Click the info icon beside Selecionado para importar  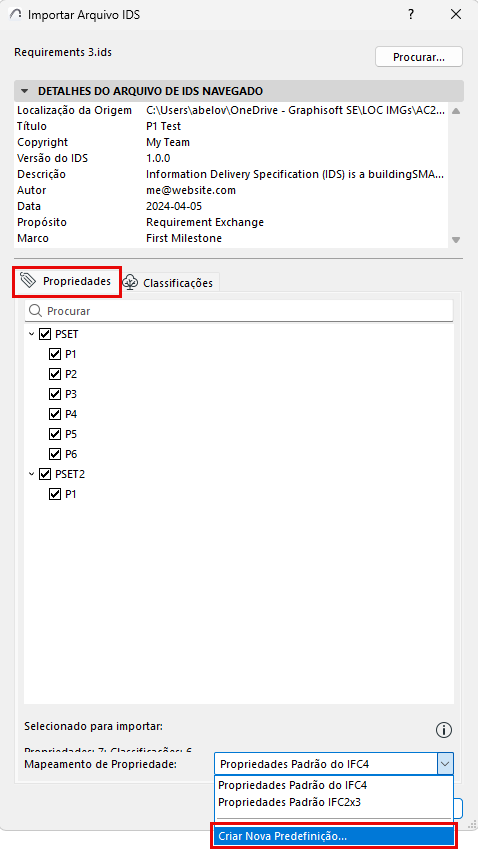[444, 730]
